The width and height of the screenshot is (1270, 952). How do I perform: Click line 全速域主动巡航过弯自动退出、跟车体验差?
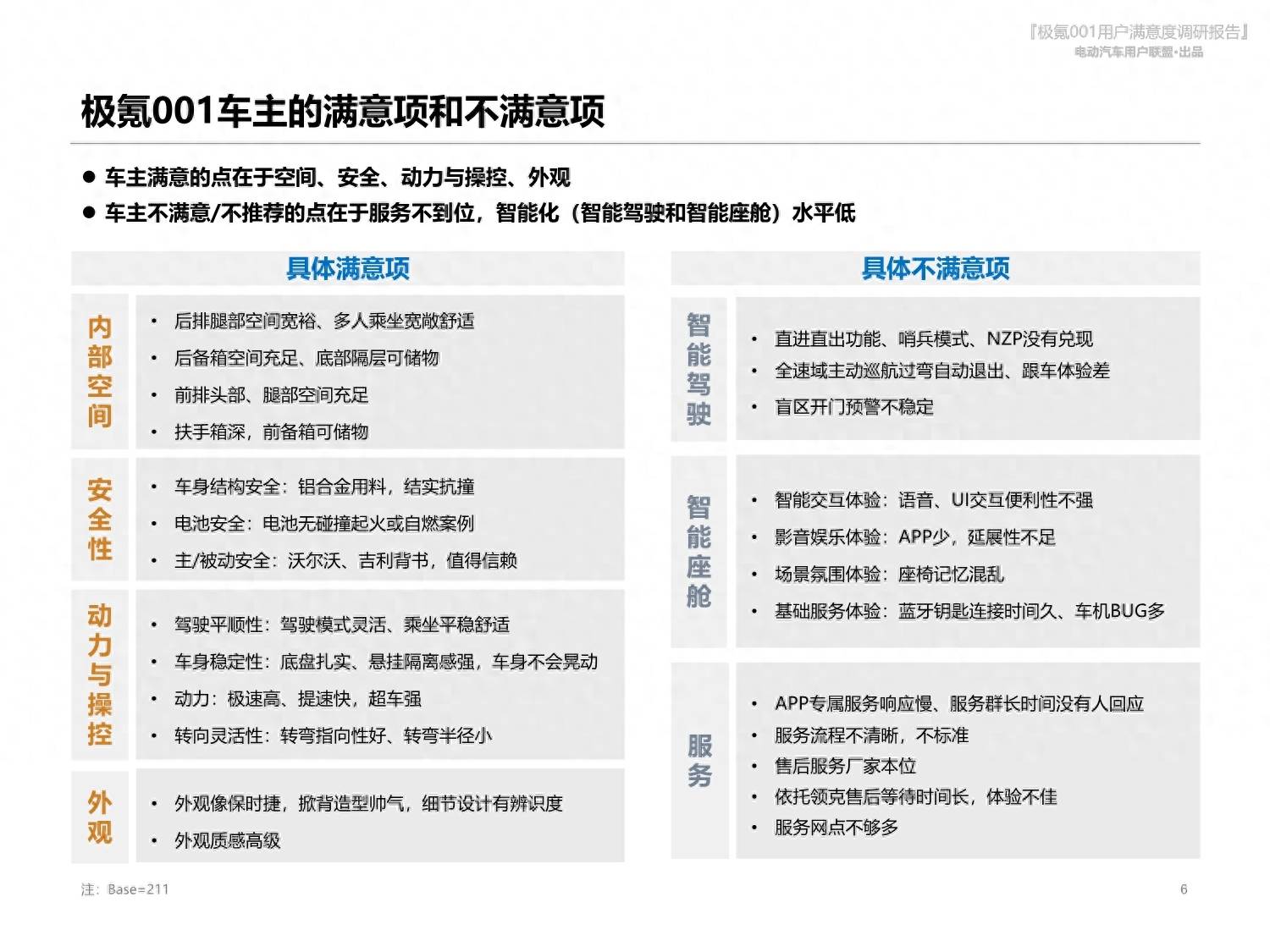point(942,371)
